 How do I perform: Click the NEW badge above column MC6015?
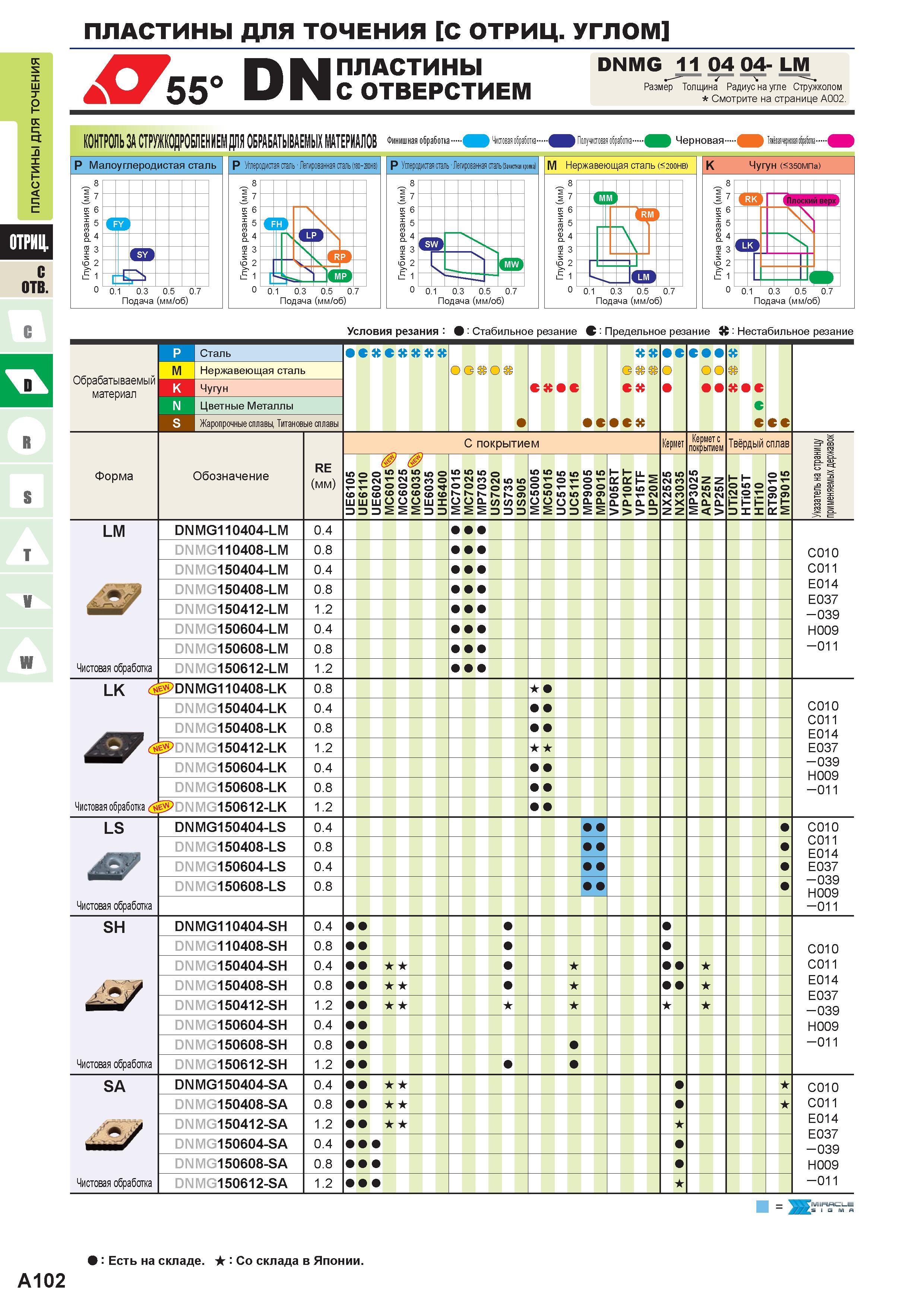pos(389,459)
